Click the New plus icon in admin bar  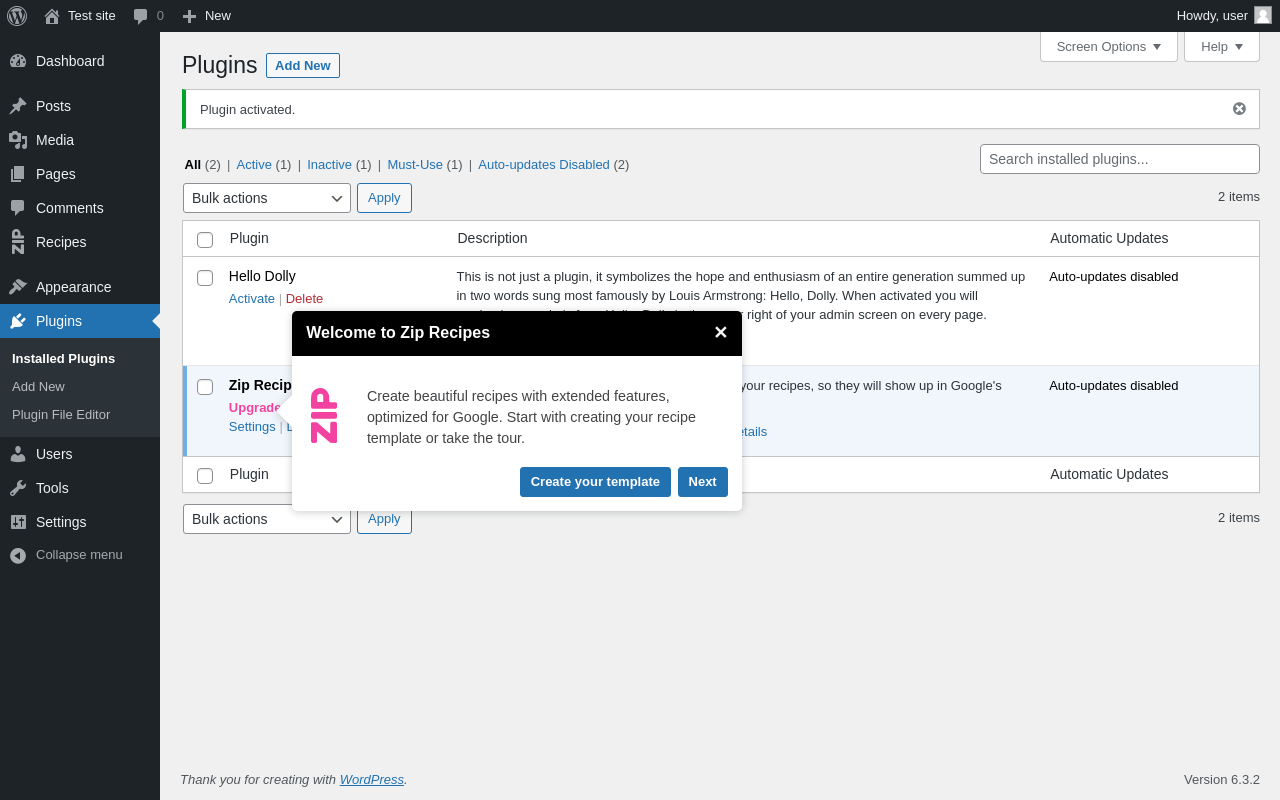[189, 16]
